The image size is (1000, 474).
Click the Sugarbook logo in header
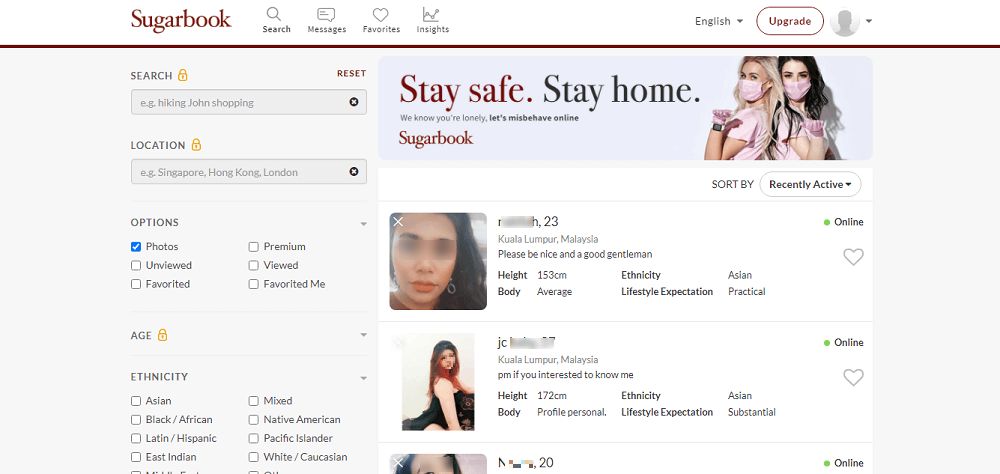click(x=181, y=20)
